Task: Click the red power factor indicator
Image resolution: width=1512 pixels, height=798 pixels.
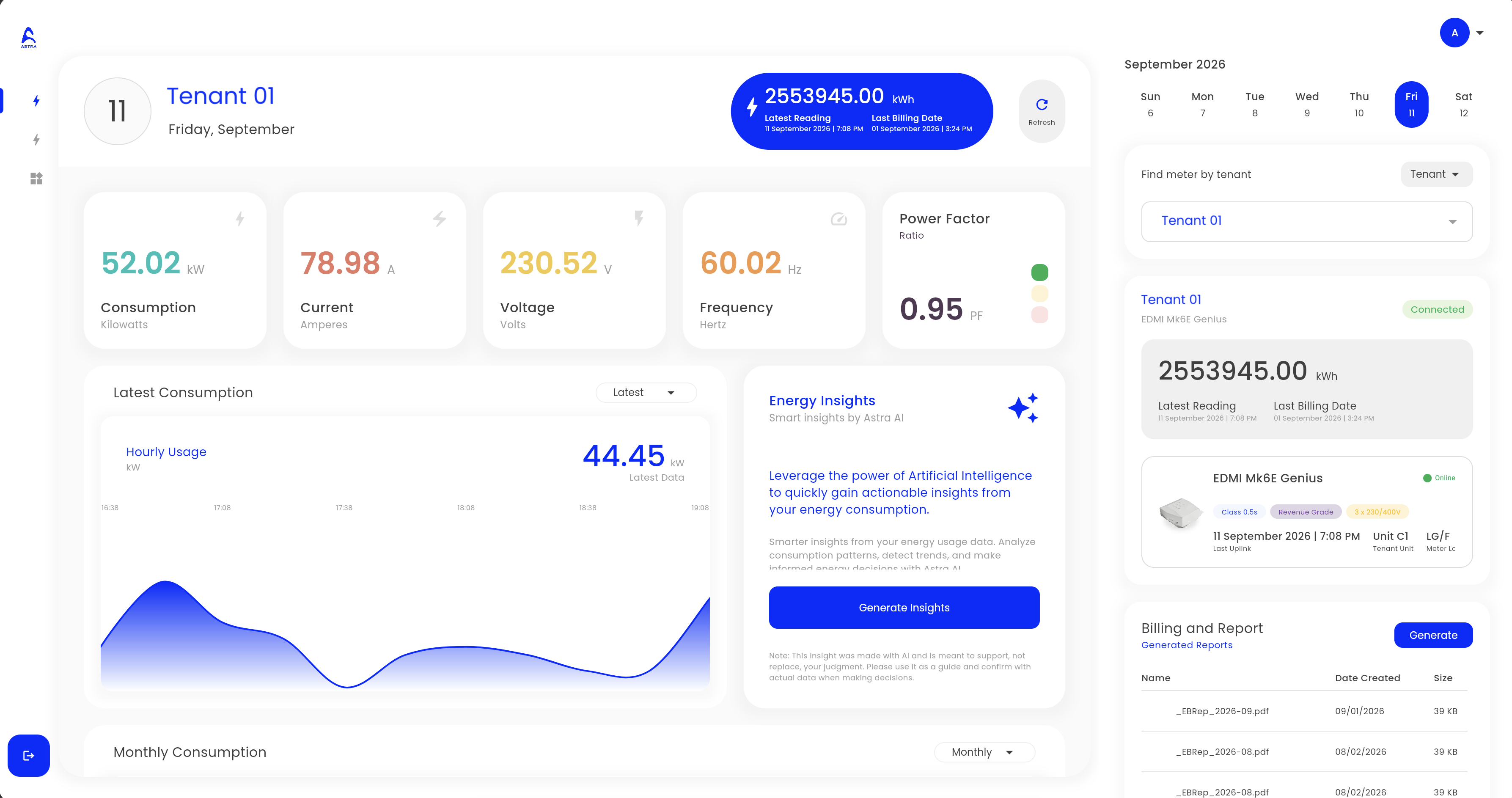Action: tap(1039, 315)
